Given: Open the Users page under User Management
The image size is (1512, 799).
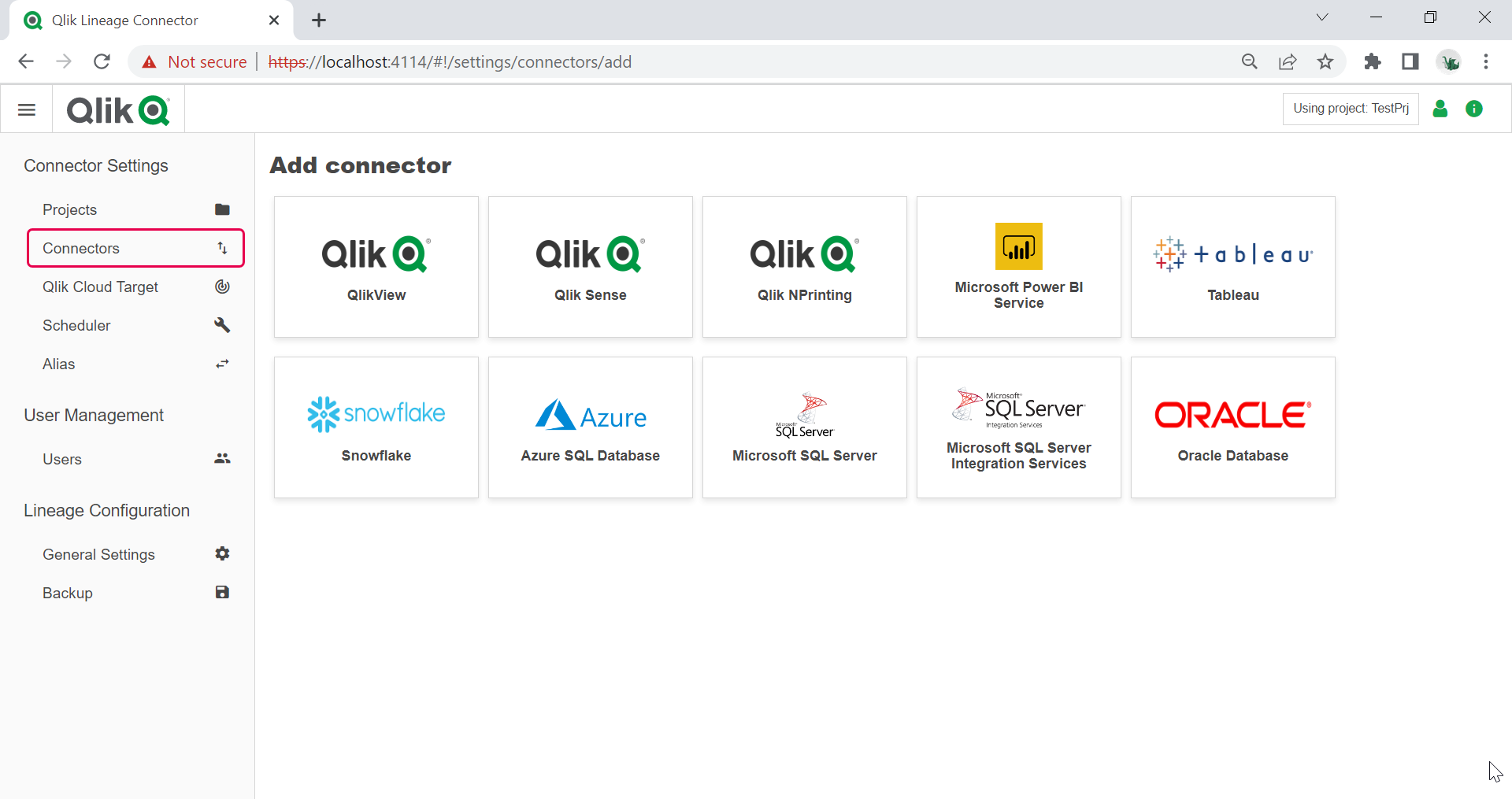Looking at the screenshot, I should (62, 459).
